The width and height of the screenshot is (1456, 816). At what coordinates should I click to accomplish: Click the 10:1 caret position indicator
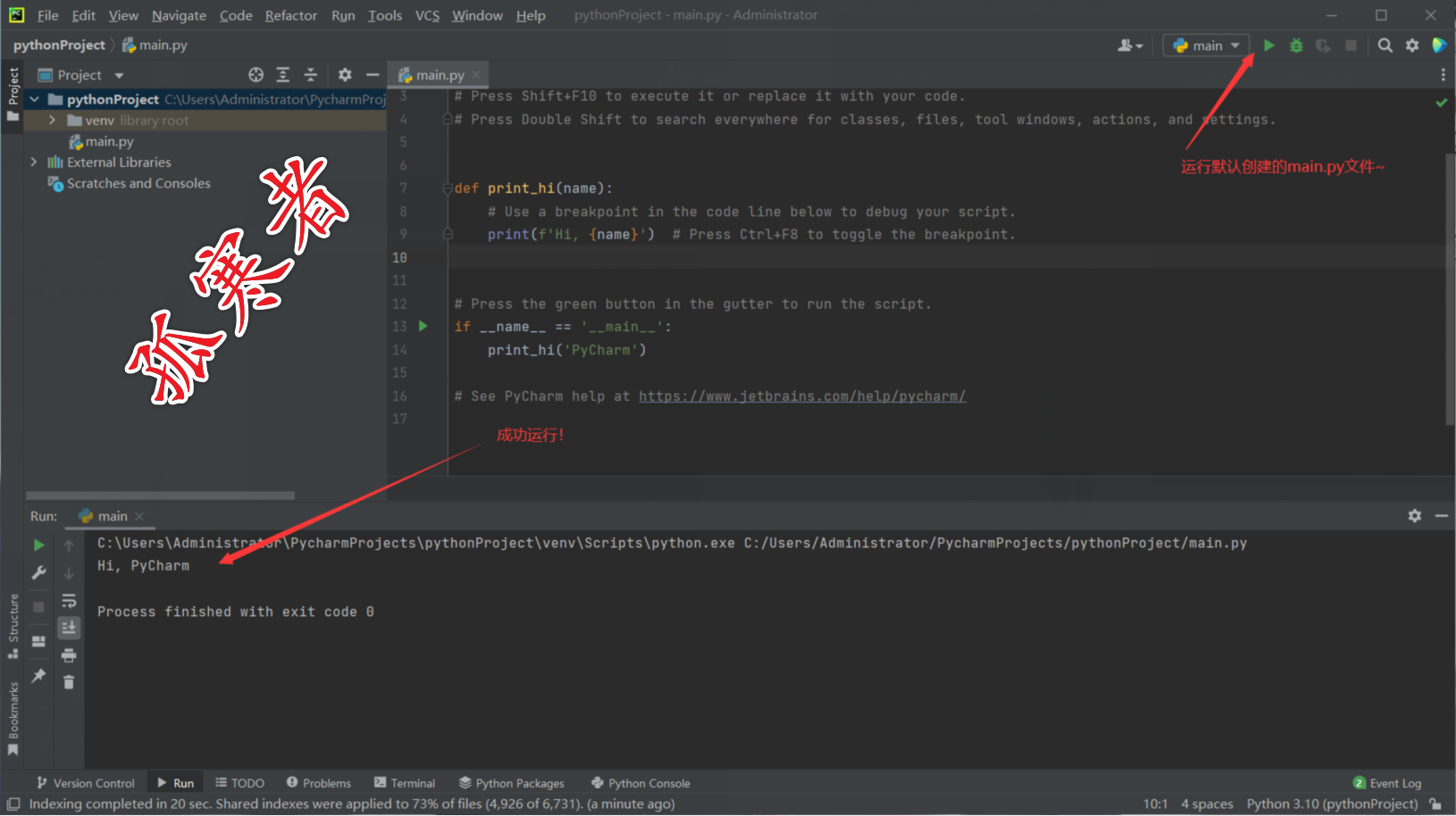[1155, 804]
